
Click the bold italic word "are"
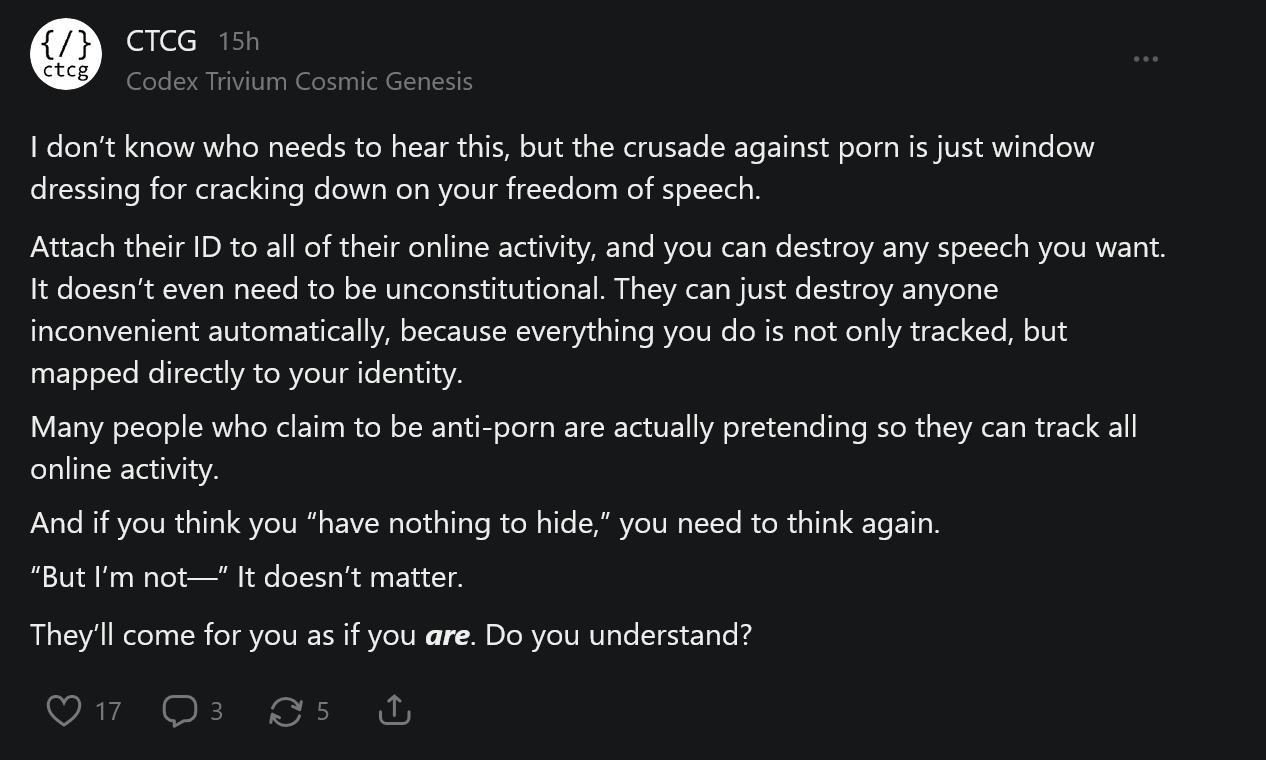click(x=447, y=636)
